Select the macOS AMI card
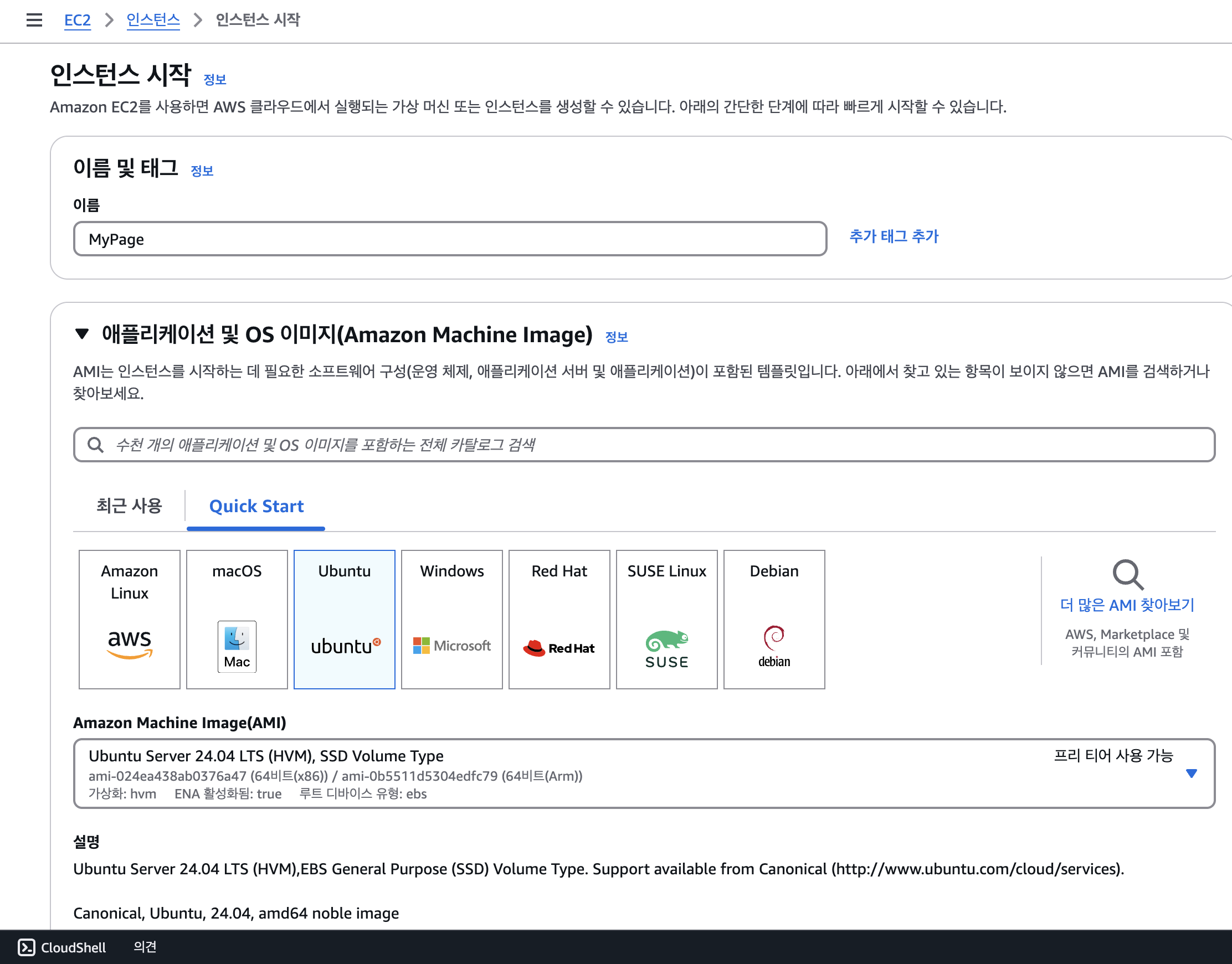This screenshot has height=964, width=1232. point(237,619)
